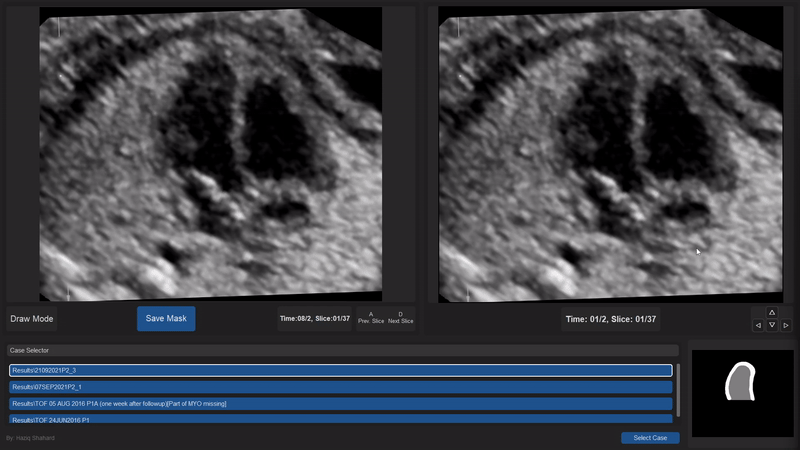Pick the TOF 24JUN2016 P1 case
Image resolution: width=800 pixels, height=450 pixels.
point(340,419)
